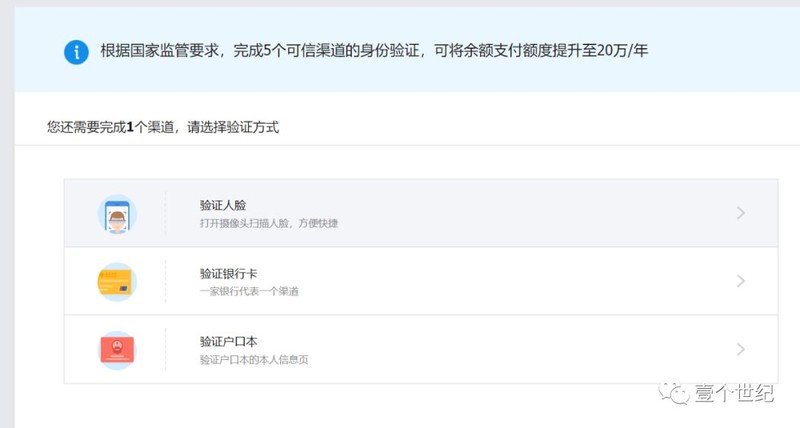Click the yellow bank card icon
Screen dimensions: 800x428
[x=117, y=282]
